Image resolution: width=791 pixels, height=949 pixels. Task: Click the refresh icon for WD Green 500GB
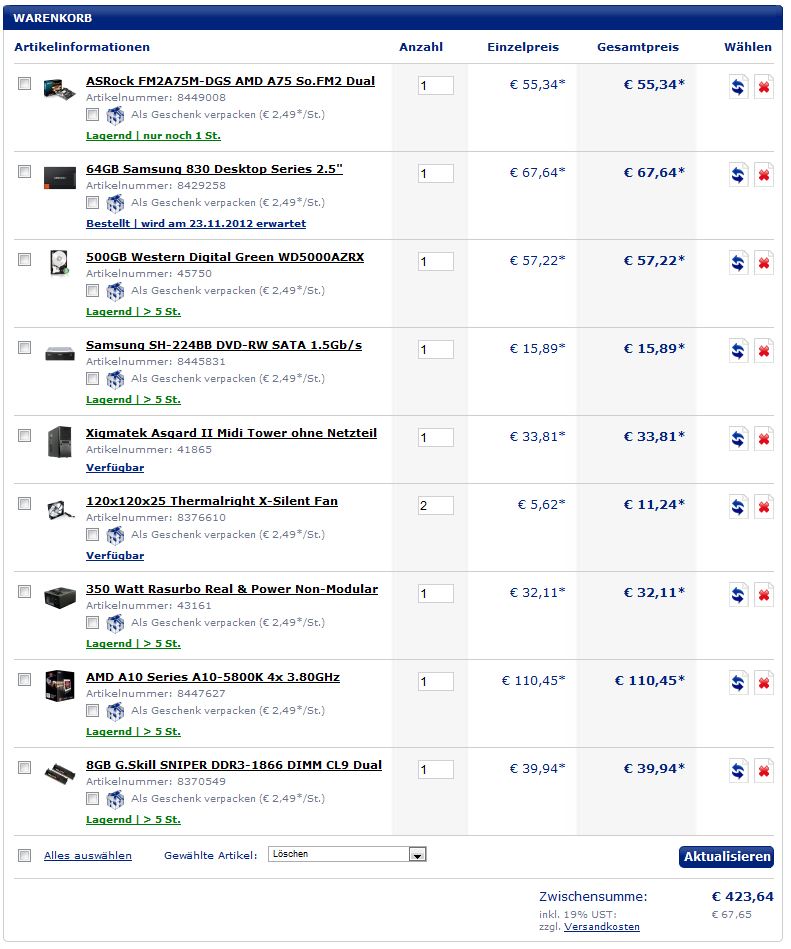pos(738,263)
